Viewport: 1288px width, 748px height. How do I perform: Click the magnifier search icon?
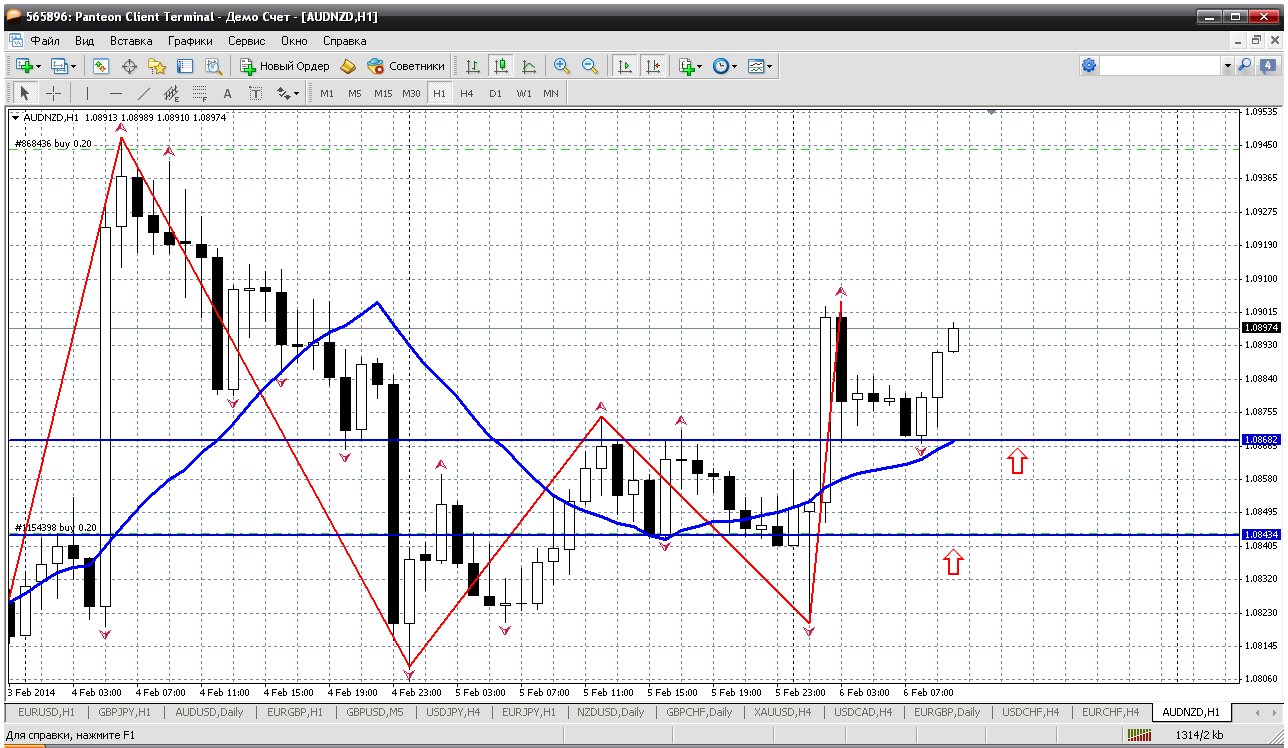tap(1245, 65)
